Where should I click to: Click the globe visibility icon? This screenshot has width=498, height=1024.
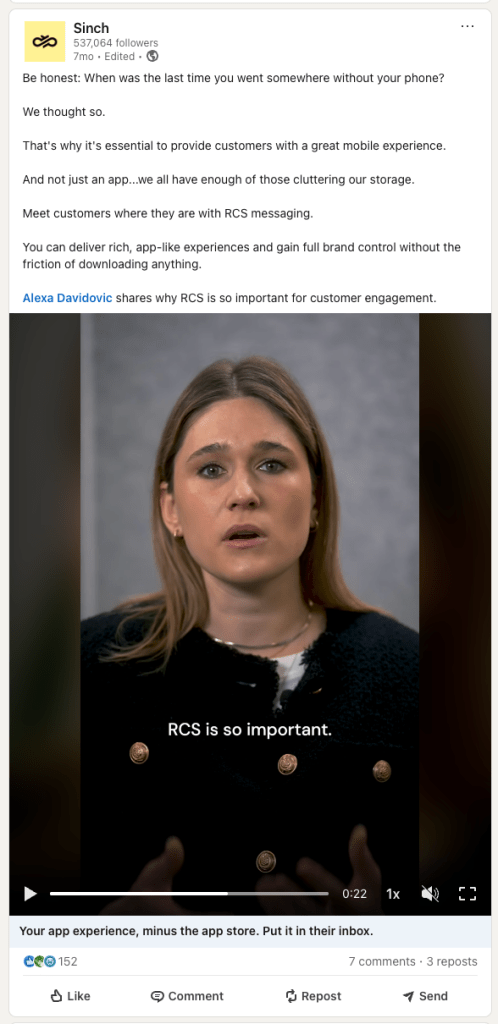click(x=152, y=56)
